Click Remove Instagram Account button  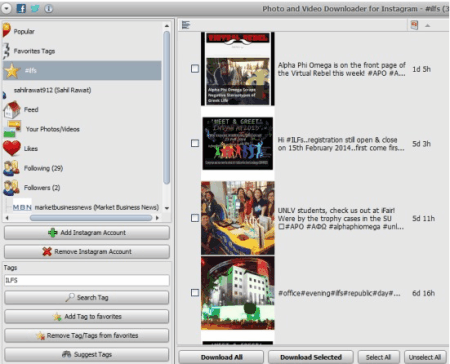pos(87,252)
